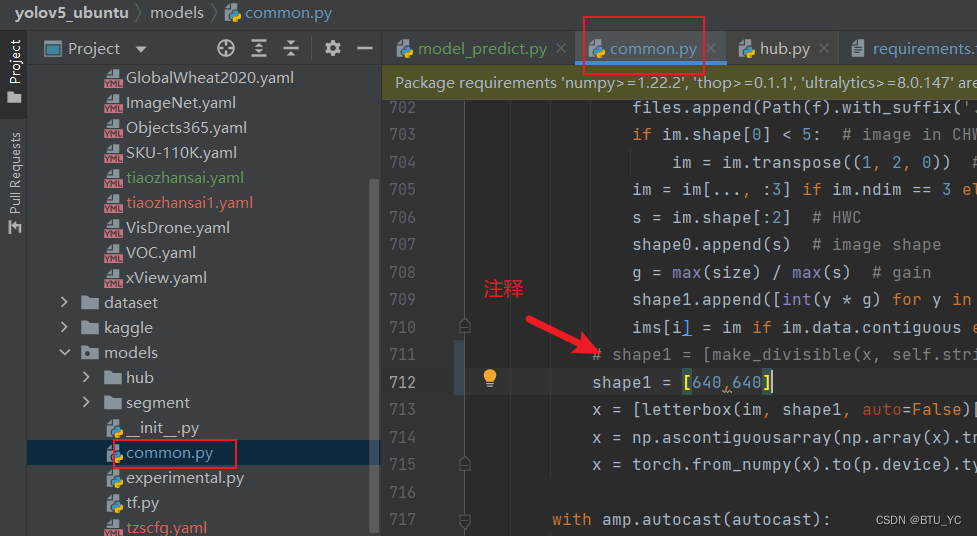Click models in breadcrumb path
Screen dimensions: 977x536
[x=177, y=12]
